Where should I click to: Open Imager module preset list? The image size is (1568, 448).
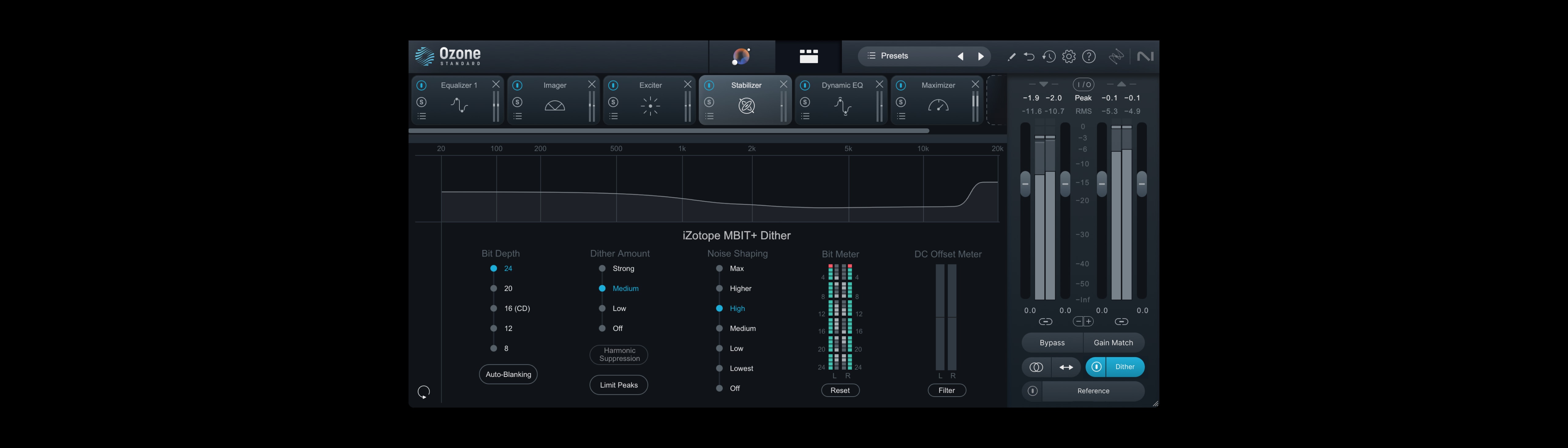pos(517,116)
